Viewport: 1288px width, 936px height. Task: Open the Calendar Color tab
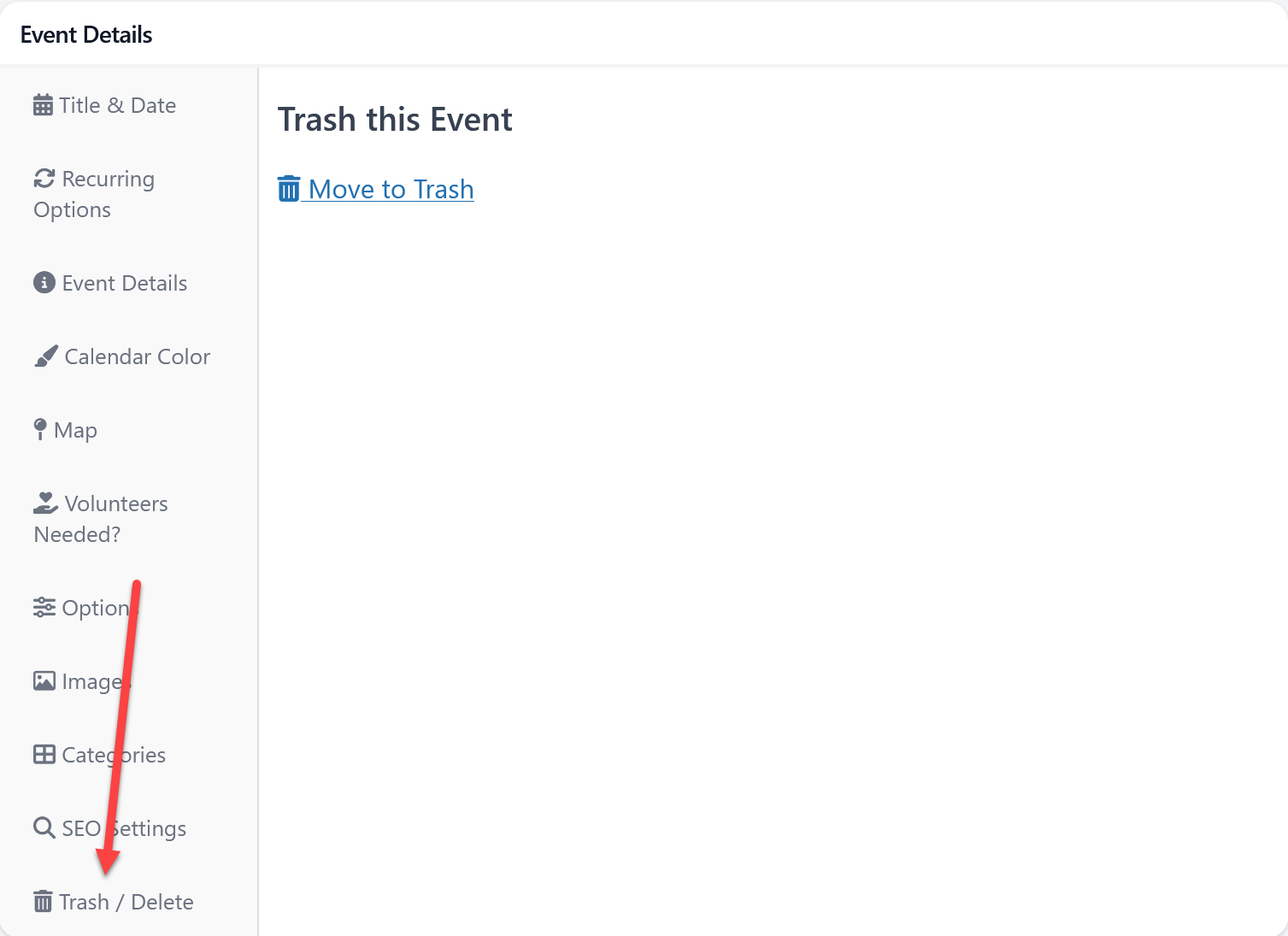coord(137,357)
